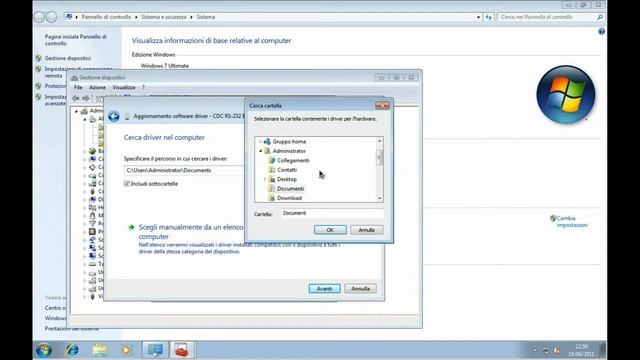This screenshot has height=360, width=640.
Task: Click the folder tree scroll down arrow
Action: [x=380, y=198]
